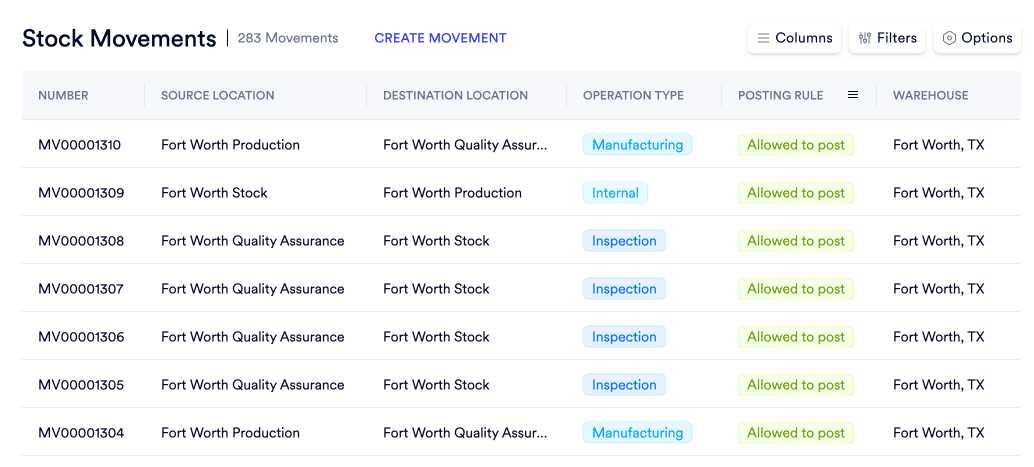Open movement MV00001309
This screenshot has width=1034, height=467.
[81, 193]
